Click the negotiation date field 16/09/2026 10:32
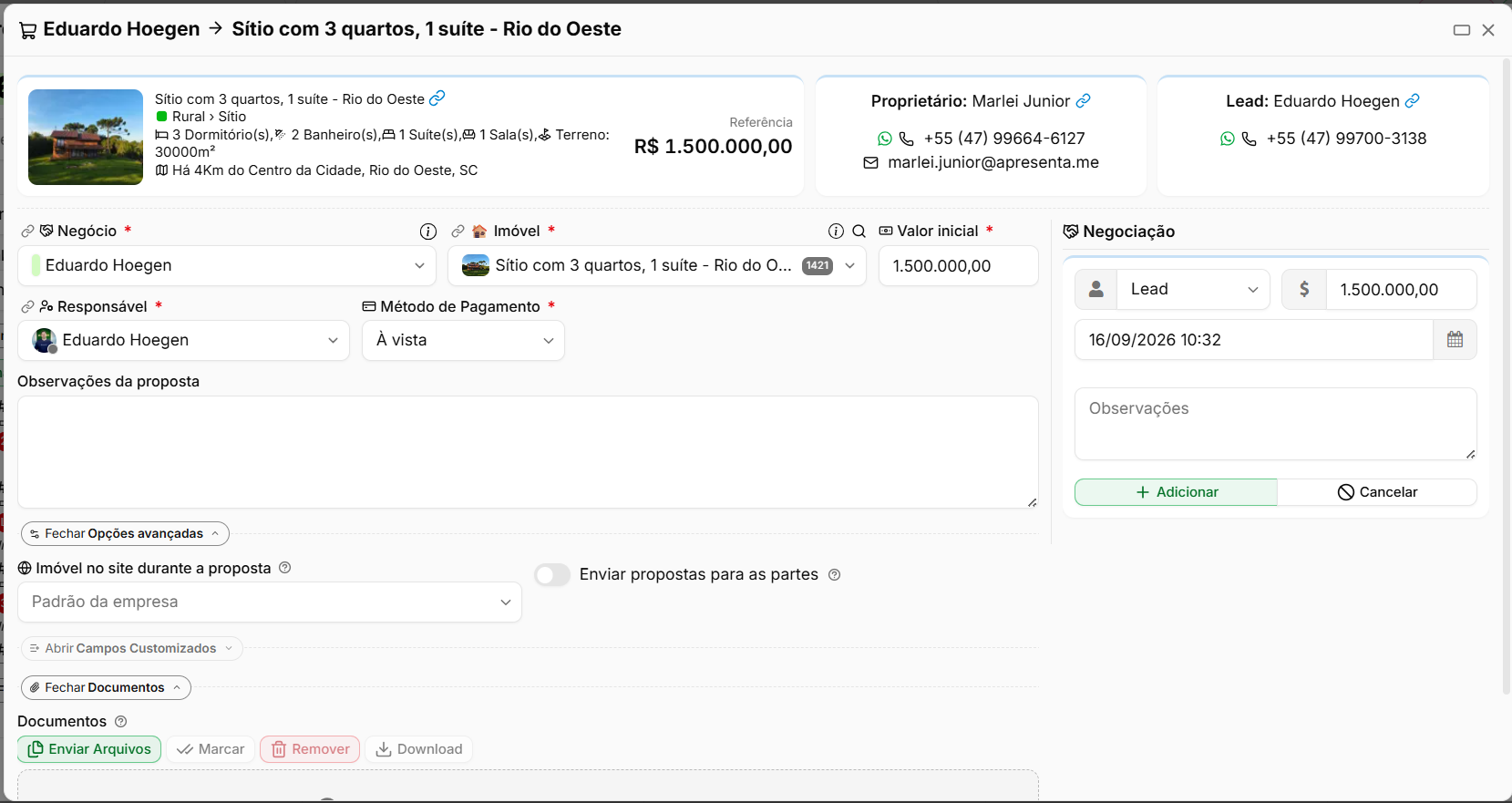Viewport: 1512px width, 803px height. point(1253,340)
